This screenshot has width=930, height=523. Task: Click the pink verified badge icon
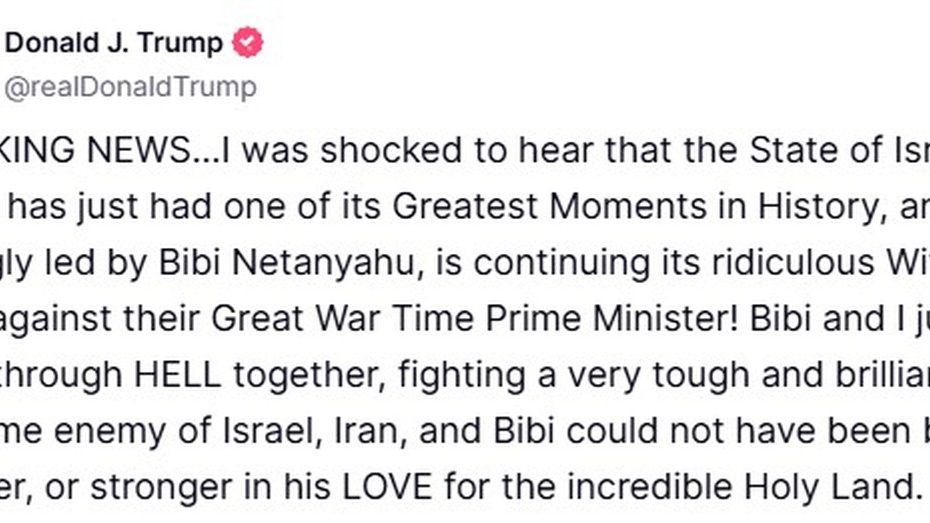[248, 43]
